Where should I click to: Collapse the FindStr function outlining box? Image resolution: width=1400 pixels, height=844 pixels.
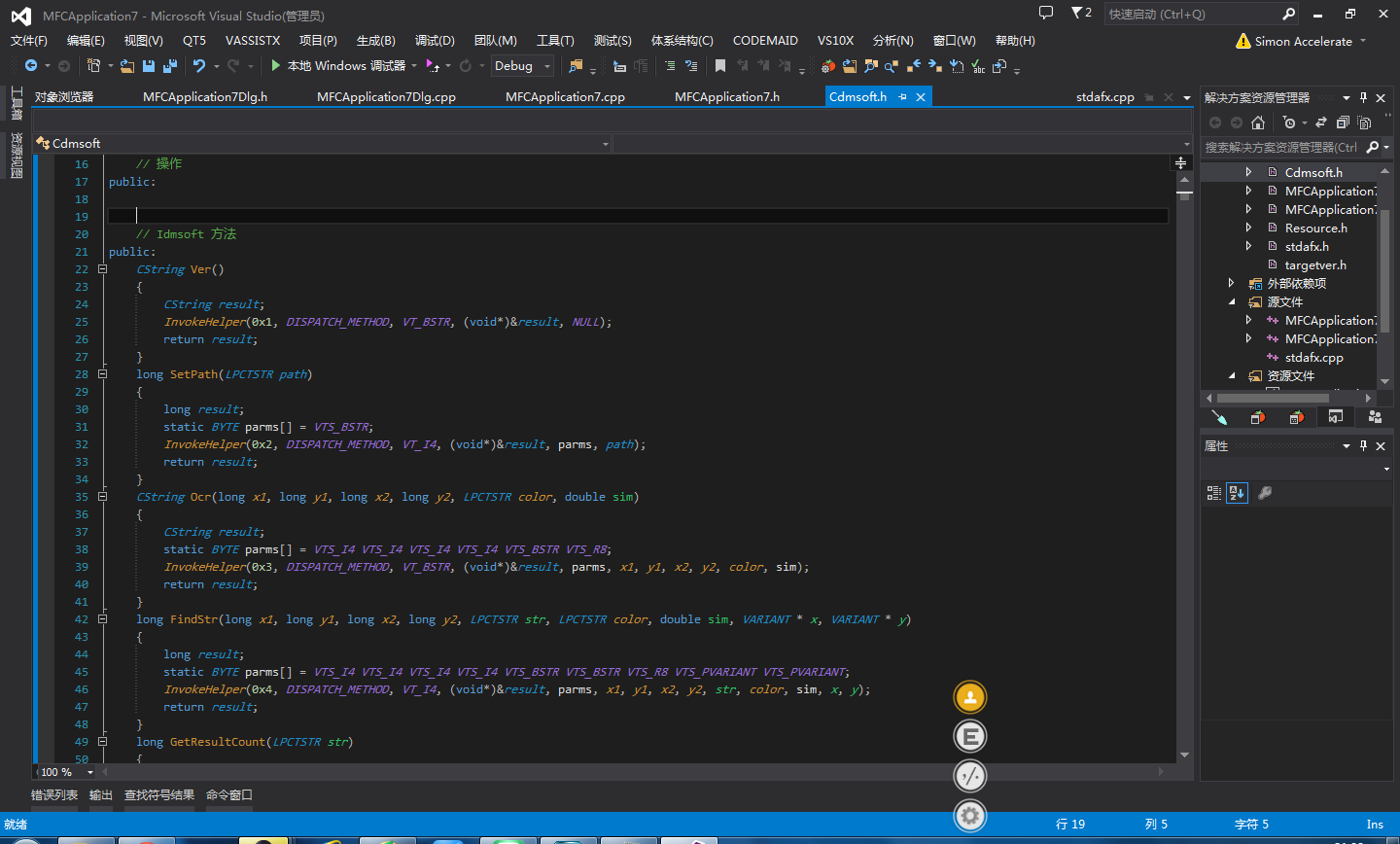pyautogui.click(x=102, y=619)
